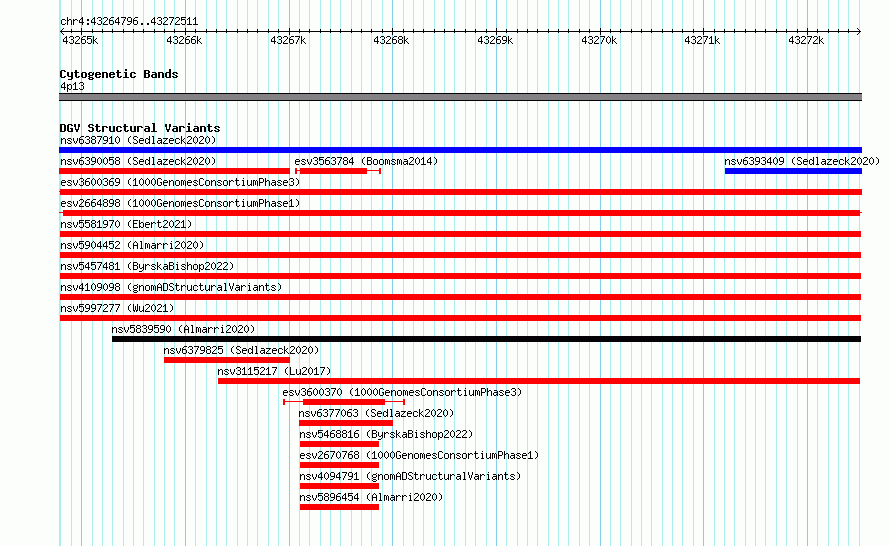Click the nsv4109098 red variant bar

[x=460, y=297]
